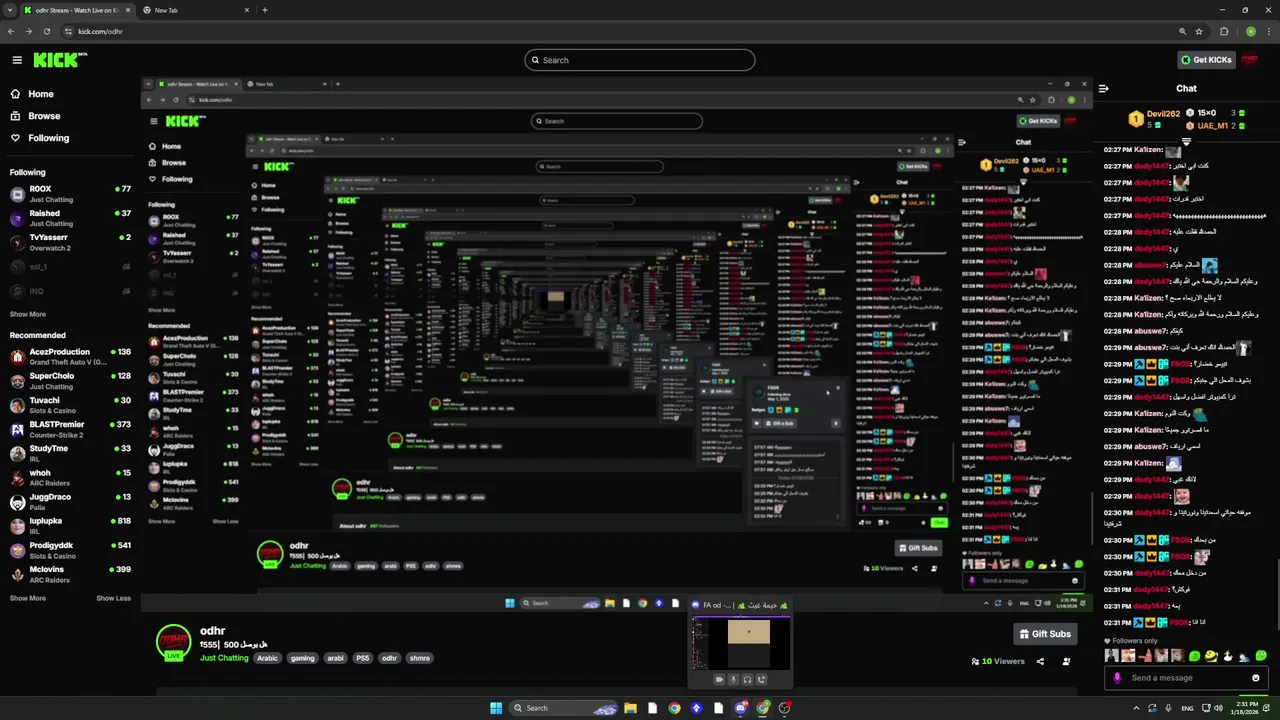Image resolution: width=1280 pixels, height=720 pixels.
Task: Click the purple chat identity icon
Action: [1117, 678]
